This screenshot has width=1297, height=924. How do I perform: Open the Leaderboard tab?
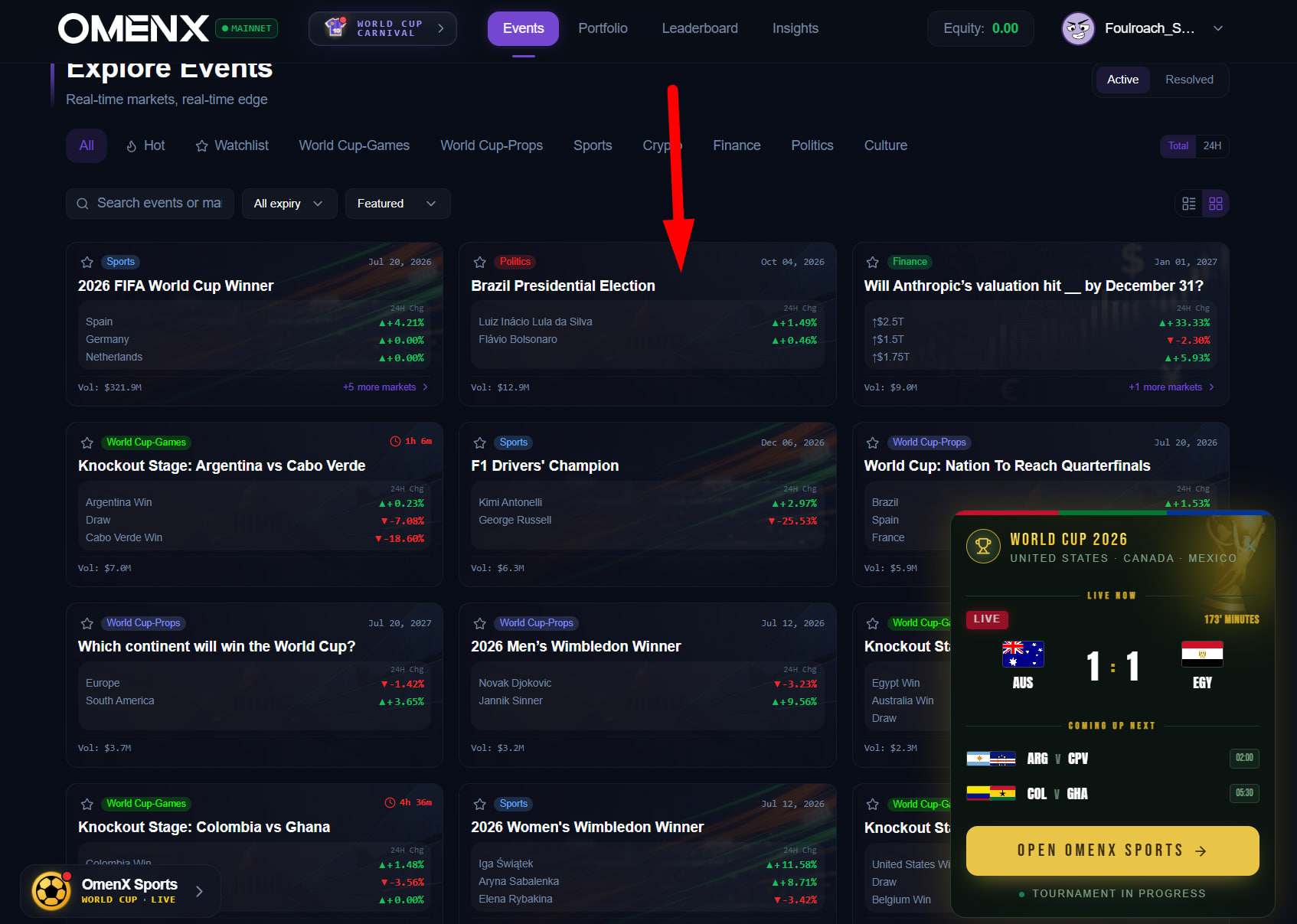(x=700, y=28)
